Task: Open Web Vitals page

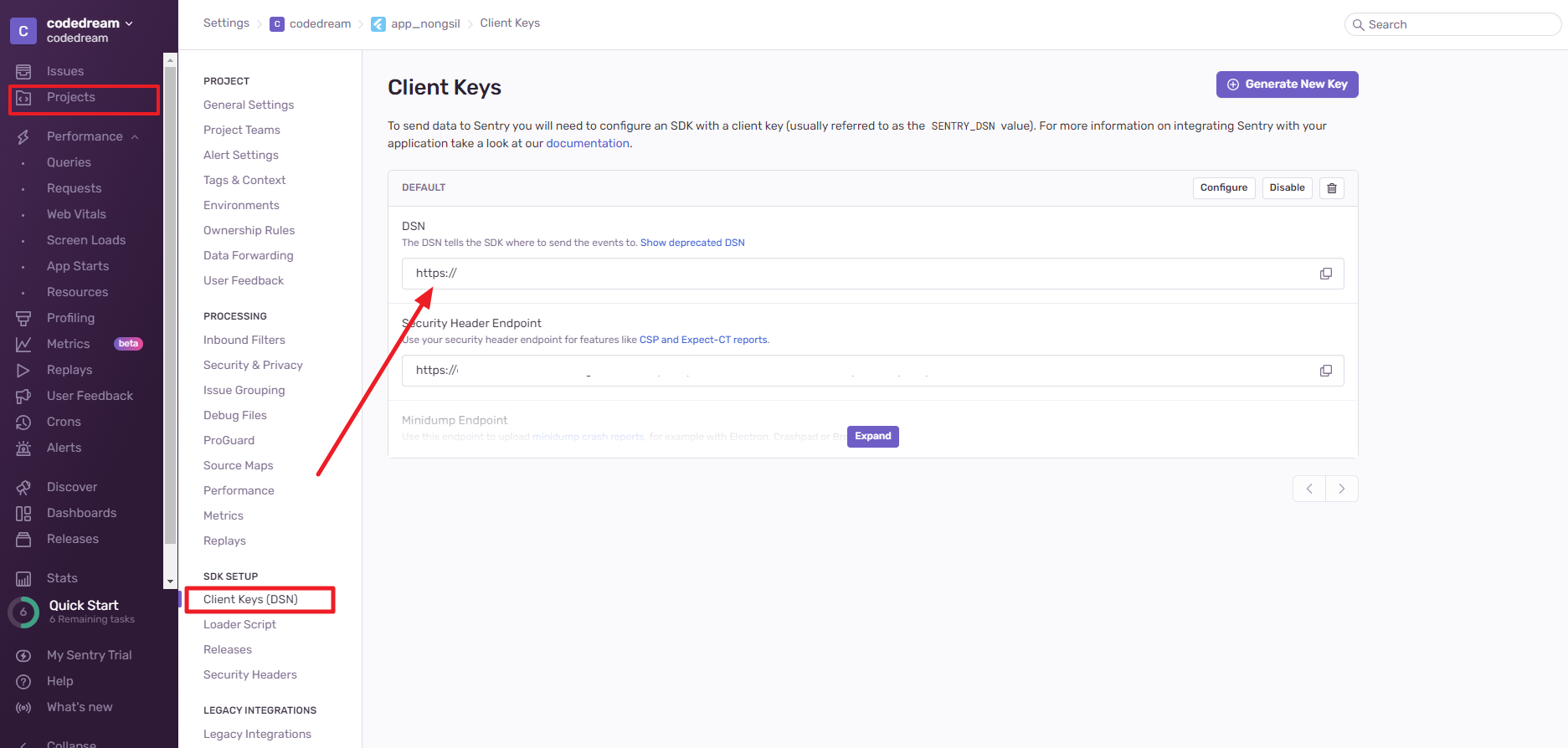Action: point(76,214)
